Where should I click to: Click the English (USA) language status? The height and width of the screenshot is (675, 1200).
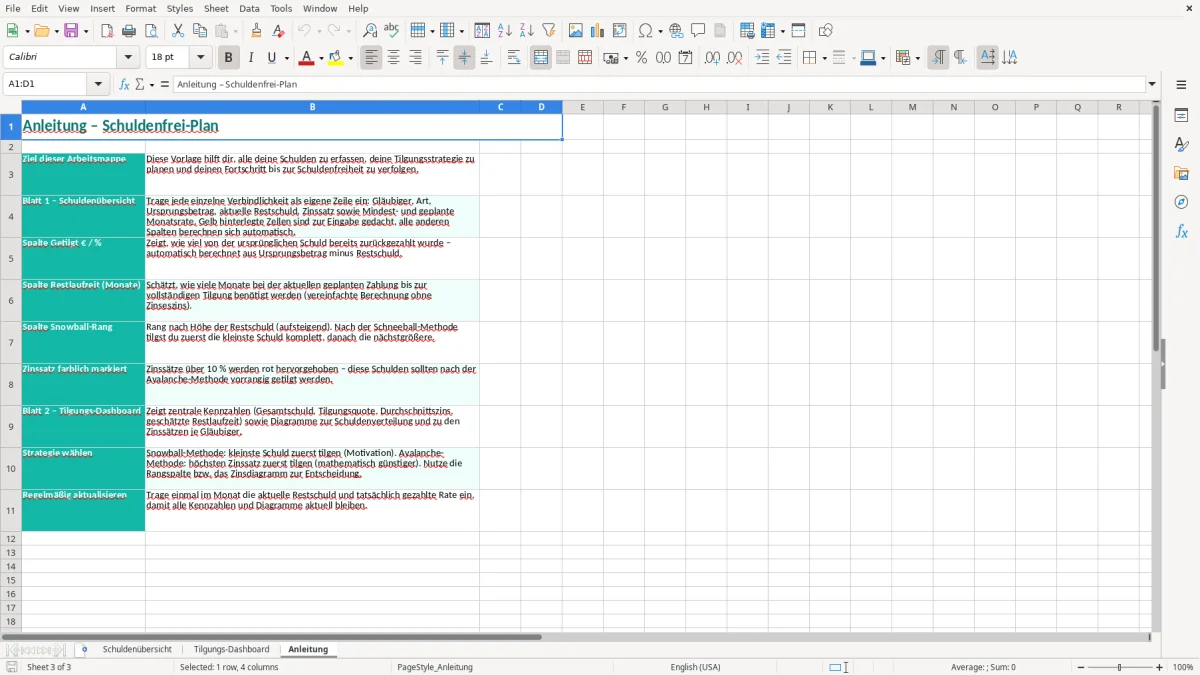[695, 667]
